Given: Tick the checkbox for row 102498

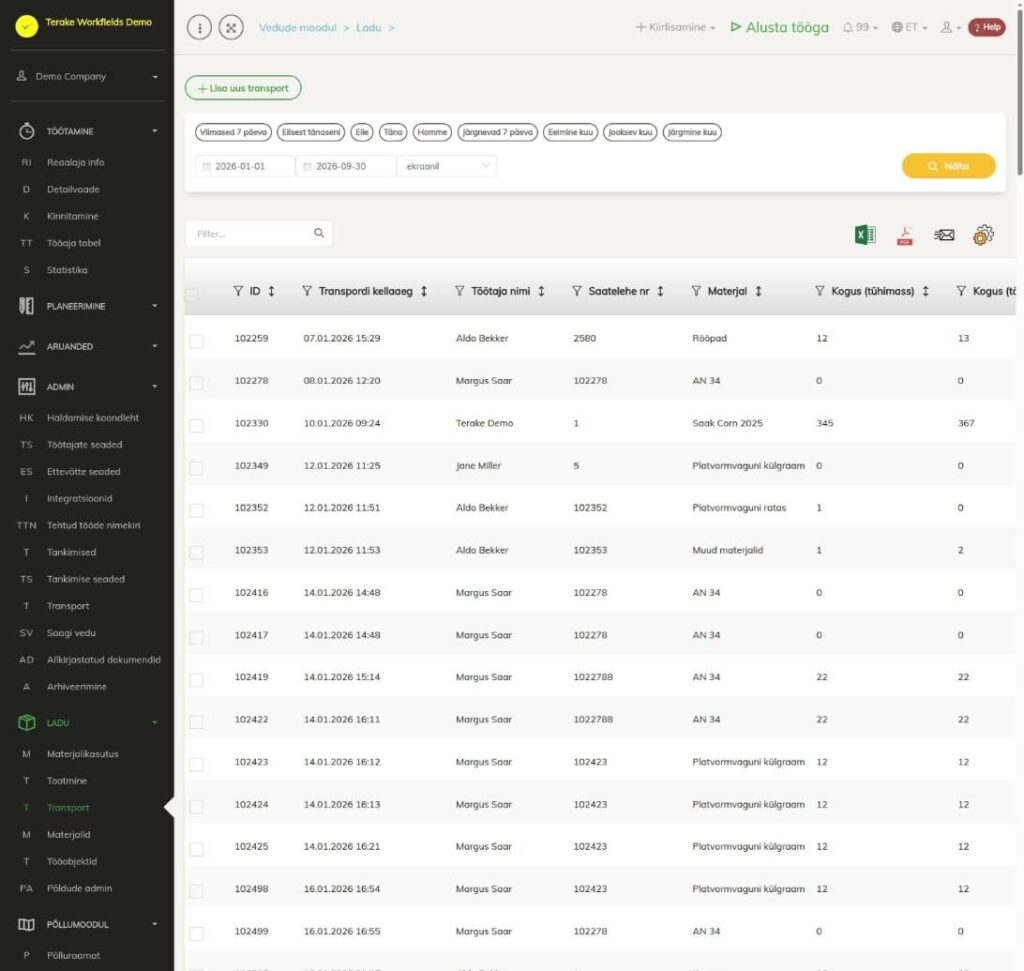Looking at the screenshot, I should click(196, 891).
